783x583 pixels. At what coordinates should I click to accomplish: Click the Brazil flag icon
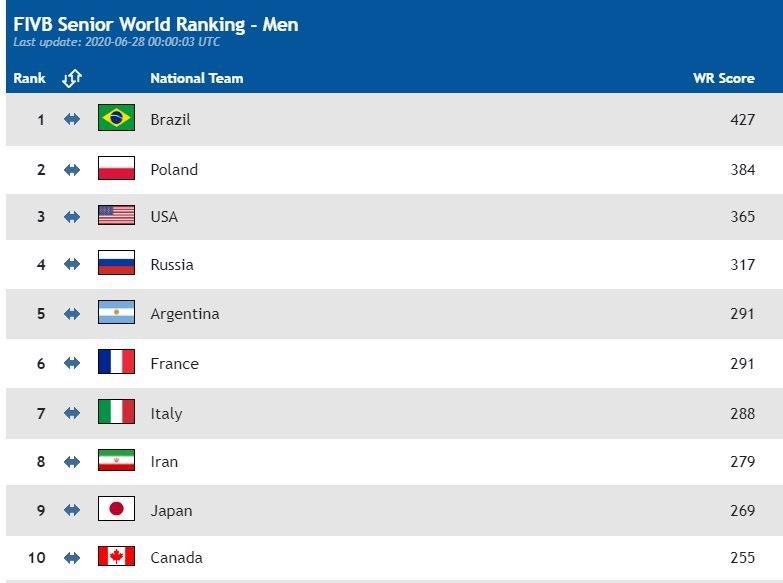pos(116,119)
